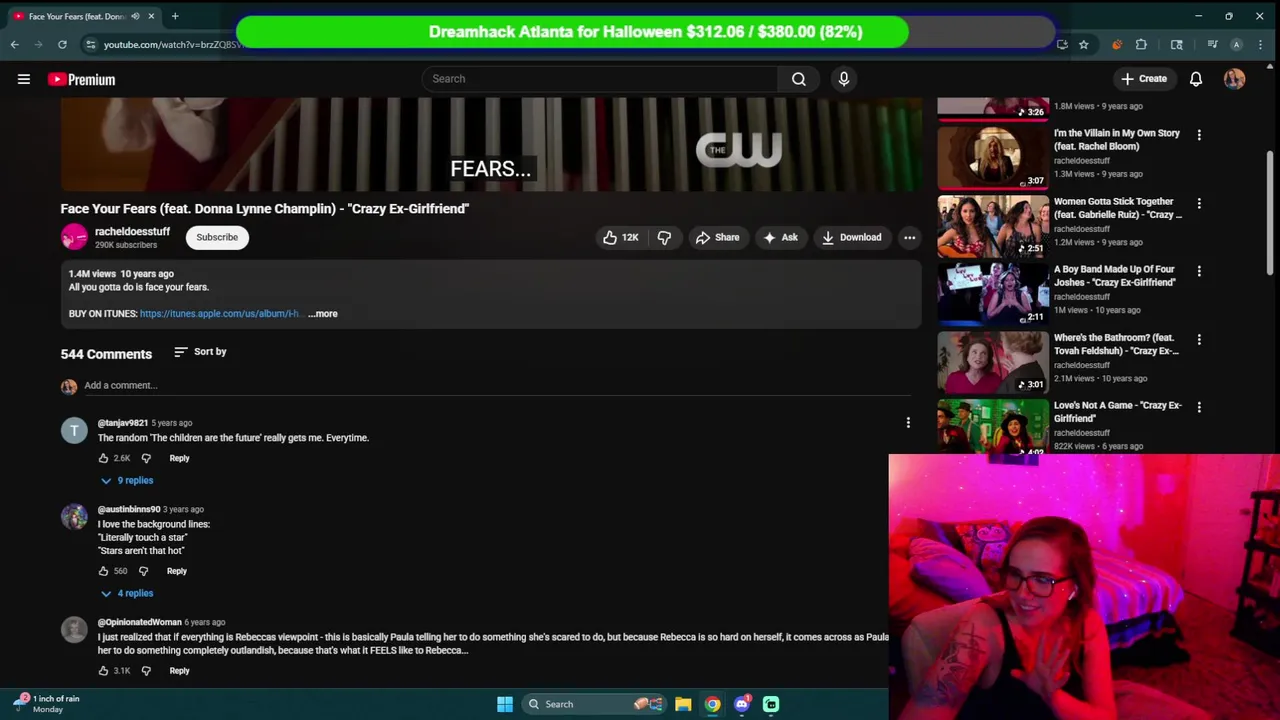Open options menu for @tanjav9821 comment
The image size is (1280, 720).
pyautogui.click(x=908, y=423)
